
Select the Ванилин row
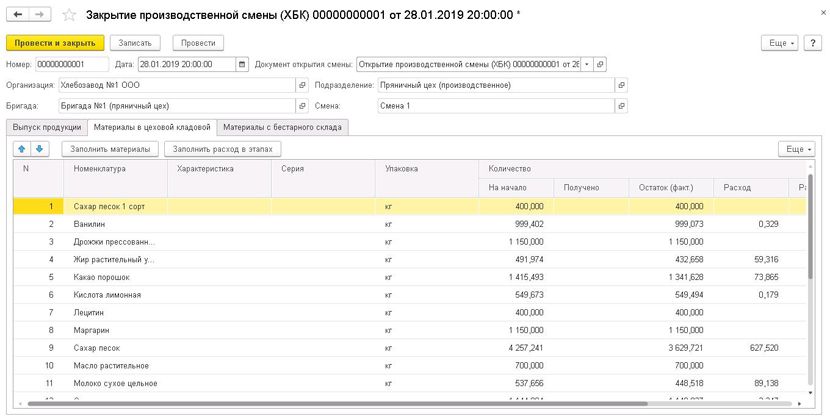tap(410, 224)
